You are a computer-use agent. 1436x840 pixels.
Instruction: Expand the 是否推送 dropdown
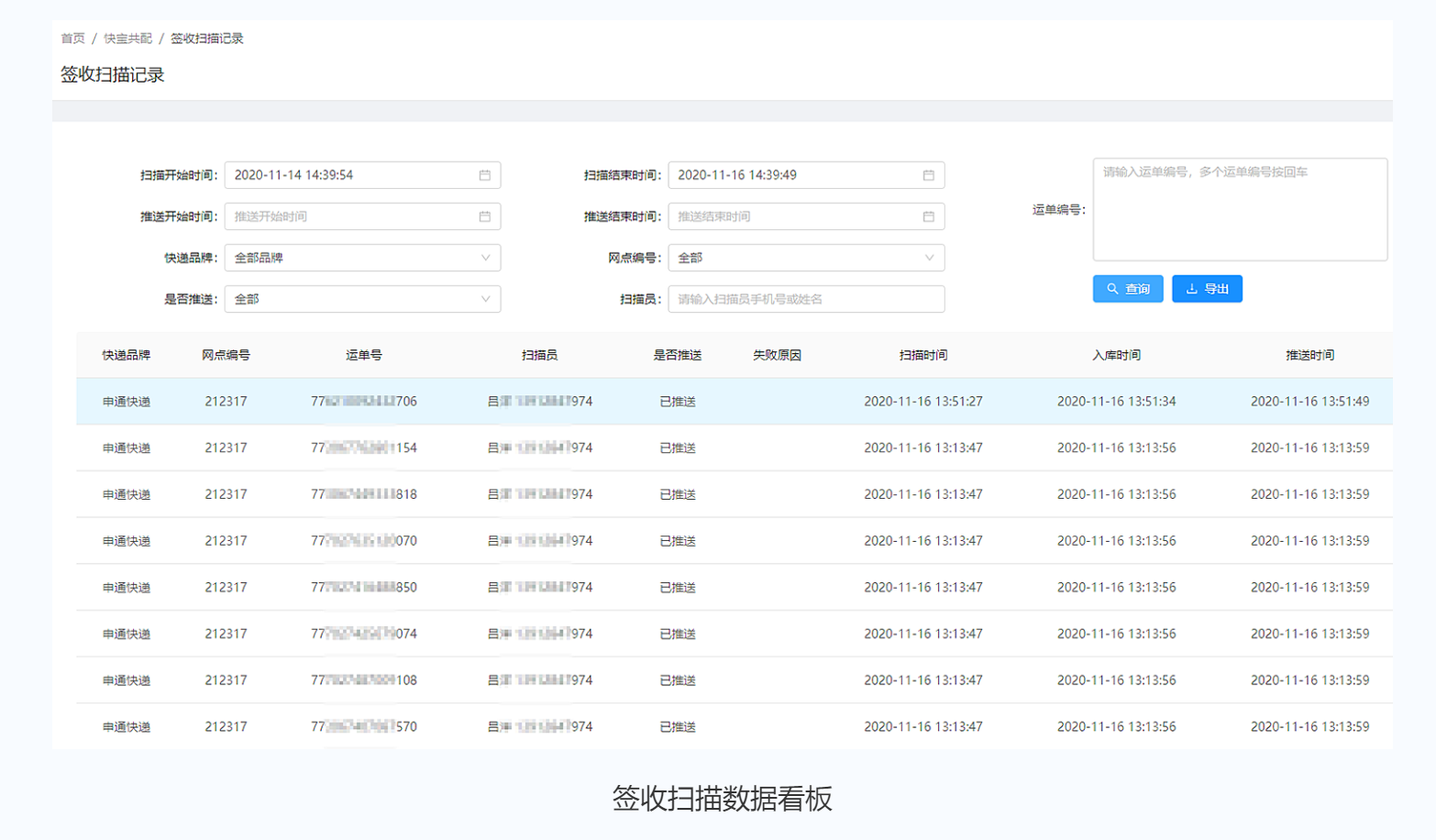(x=362, y=299)
